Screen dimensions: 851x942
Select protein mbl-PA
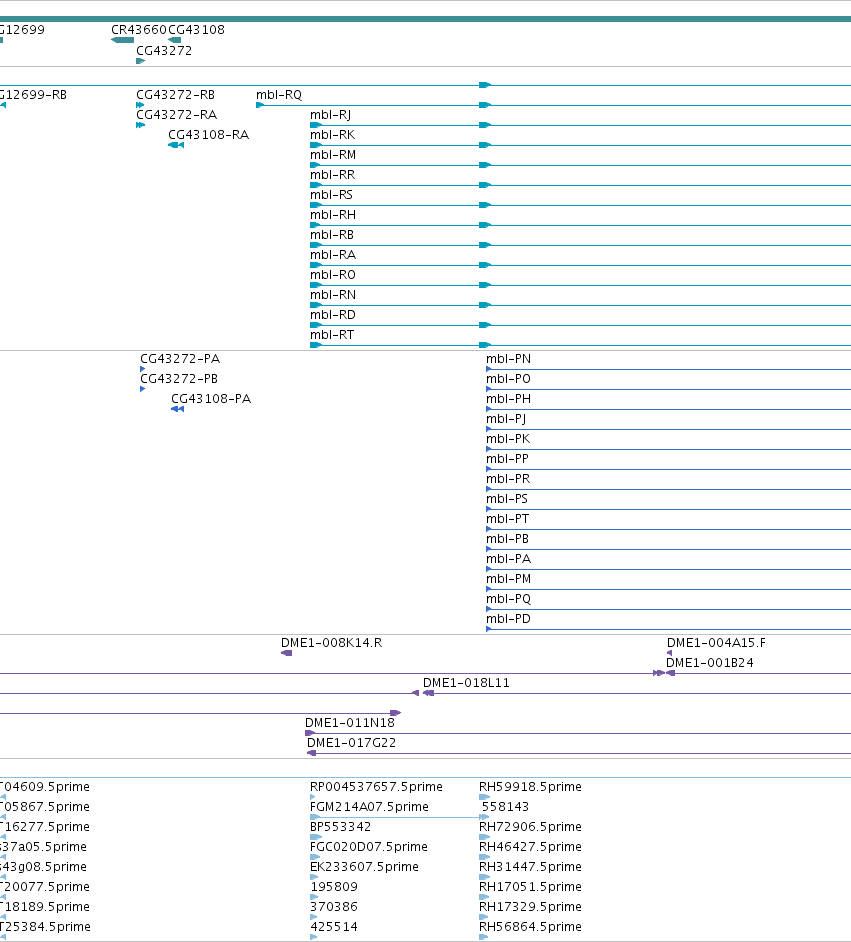[508, 559]
